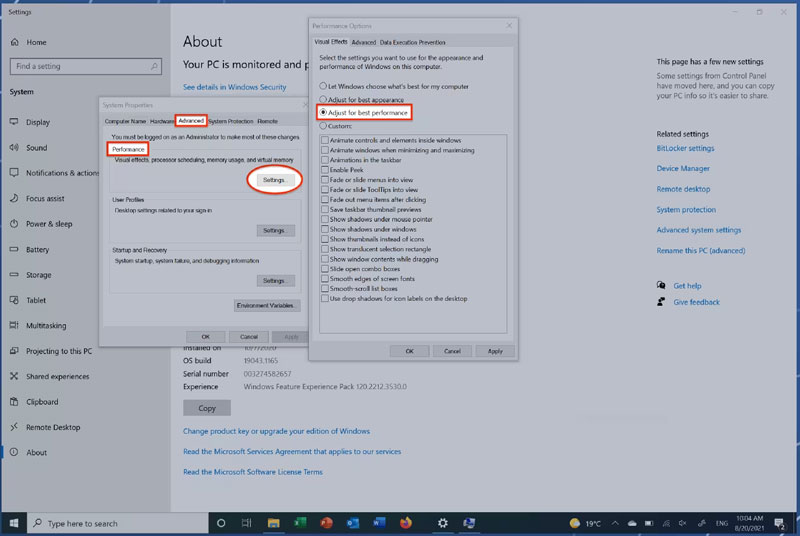Image resolution: width=800 pixels, height=536 pixels.
Task: Select Adjust for best performance
Action: pos(323,112)
